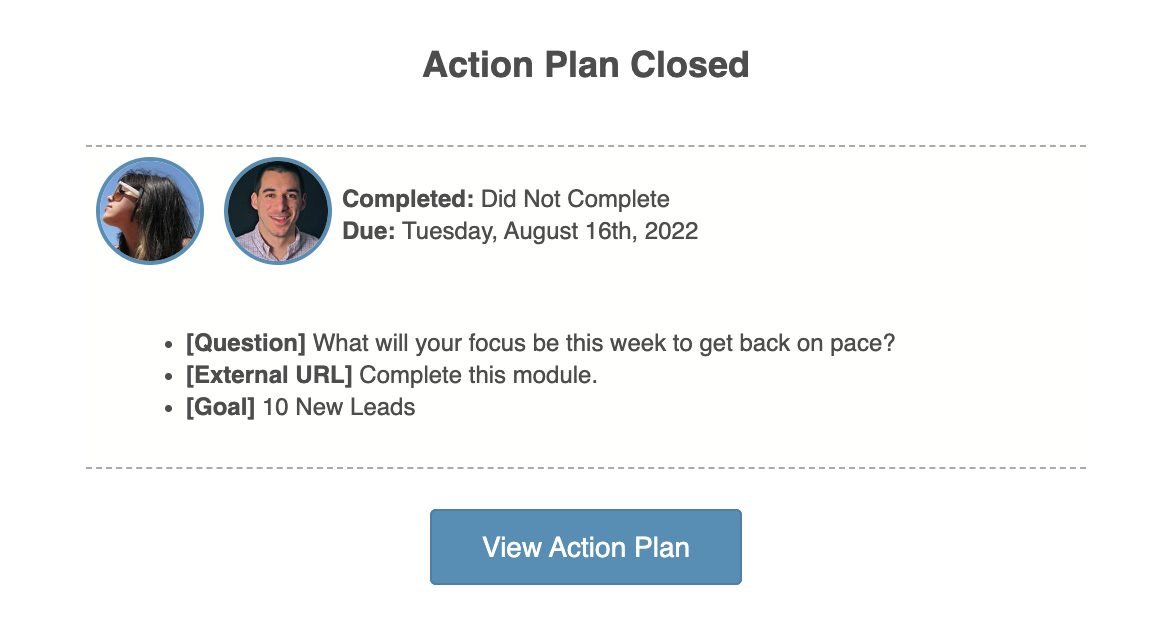Click the Completed: label
1174x618 pixels.
[406, 199]
